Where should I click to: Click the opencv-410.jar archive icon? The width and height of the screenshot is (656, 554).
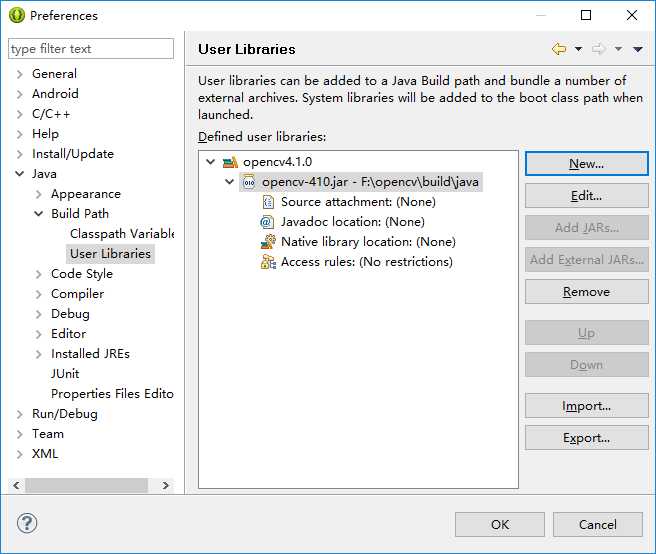click(x=249, y=182)
